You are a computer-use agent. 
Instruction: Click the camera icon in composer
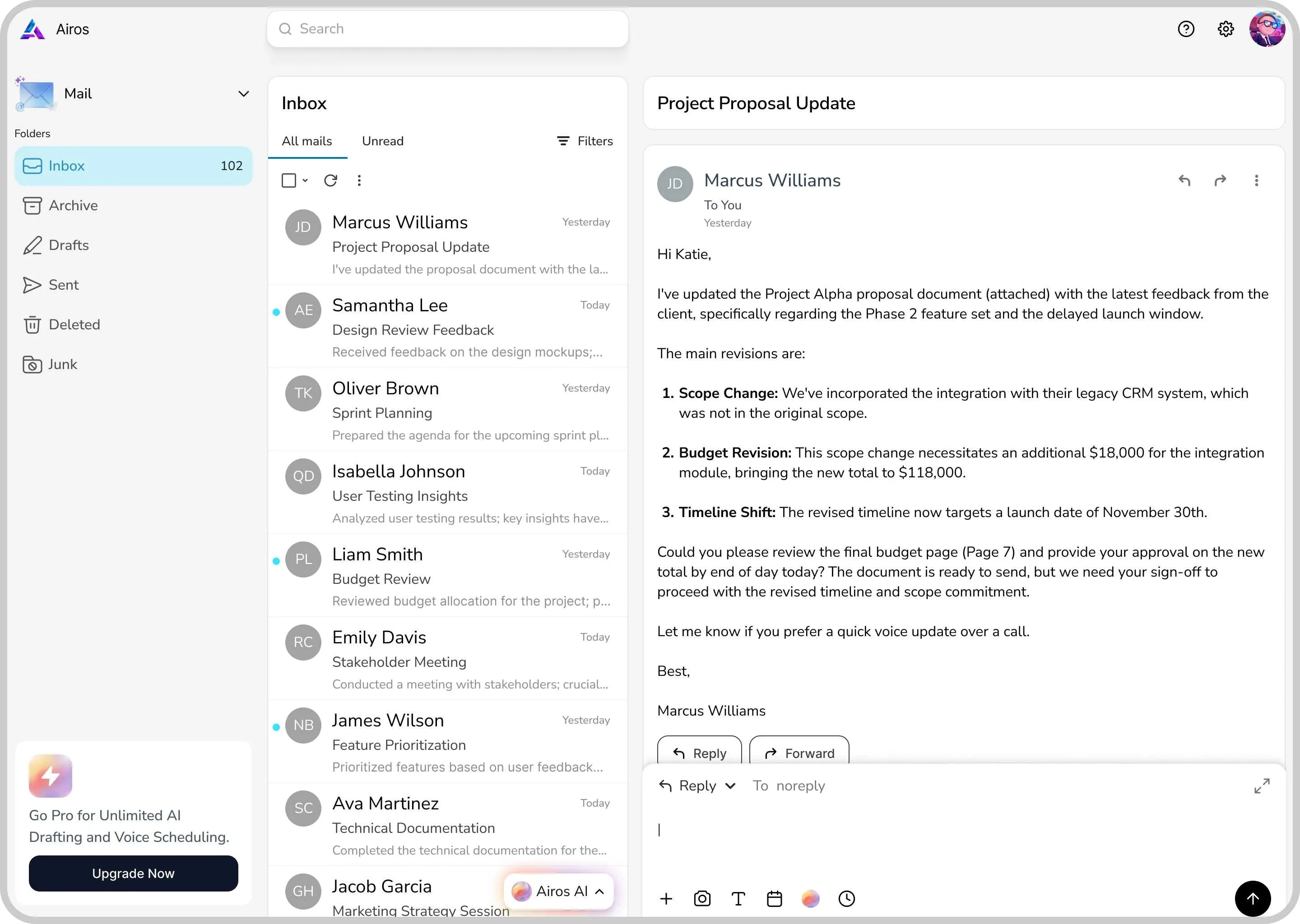(x=702, y=898)
